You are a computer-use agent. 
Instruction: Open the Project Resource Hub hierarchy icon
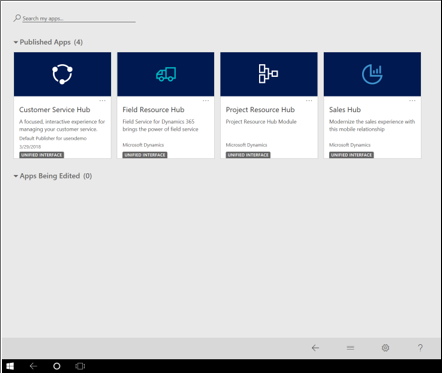click(x=268, y=74)
